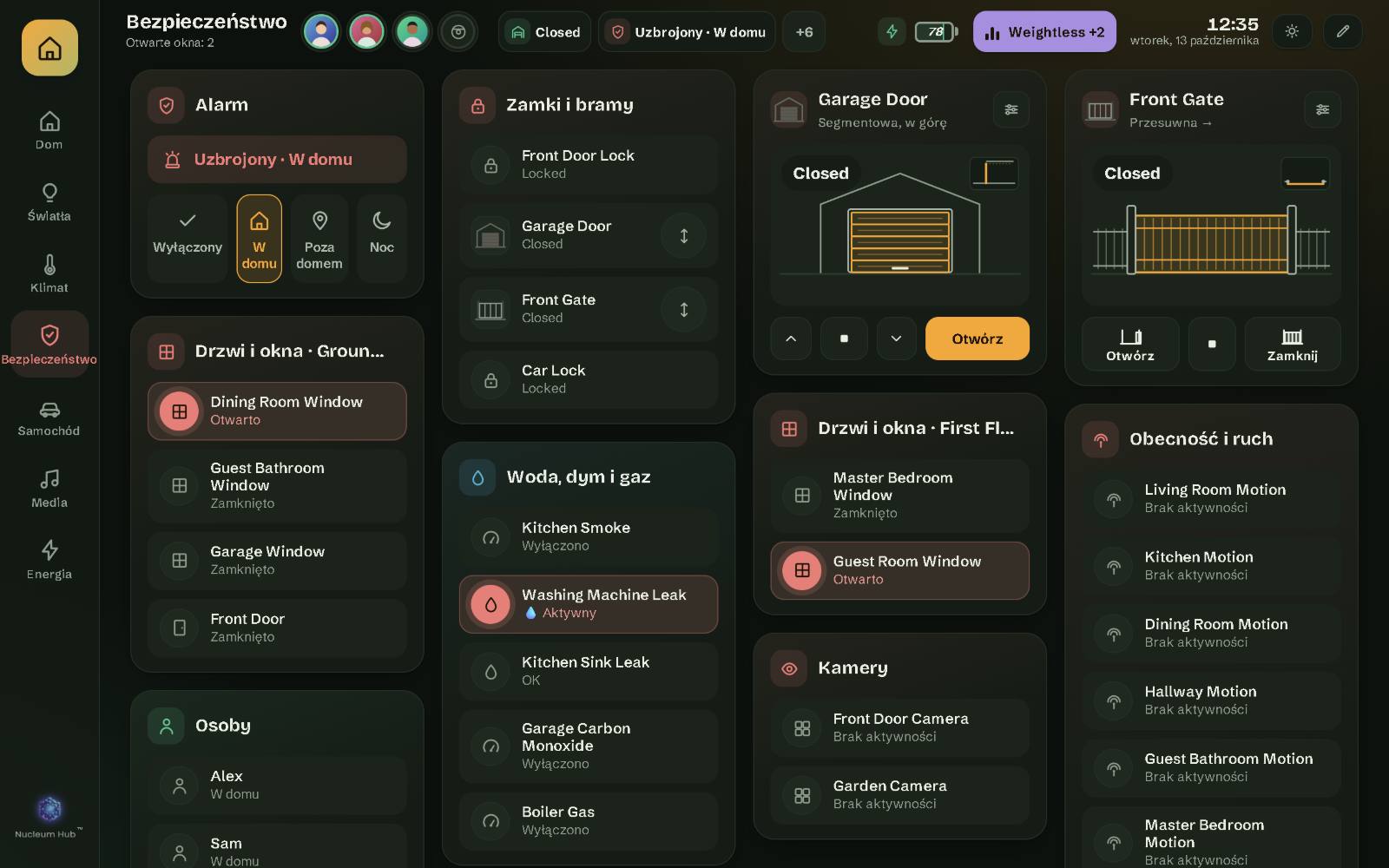Open the home logo button in sidebar
The image size is (1389, 868).
(49, 48)
